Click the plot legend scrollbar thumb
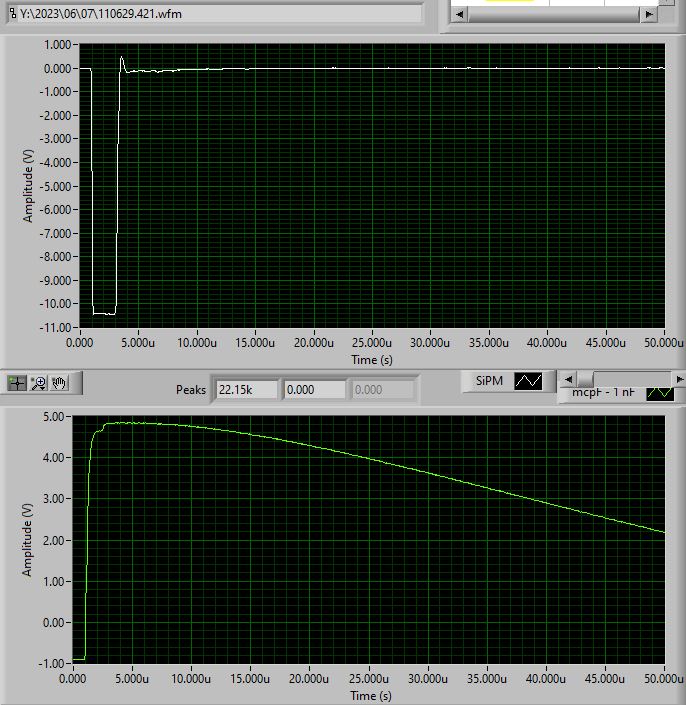 pyautogui.click(x=585, y=379)
